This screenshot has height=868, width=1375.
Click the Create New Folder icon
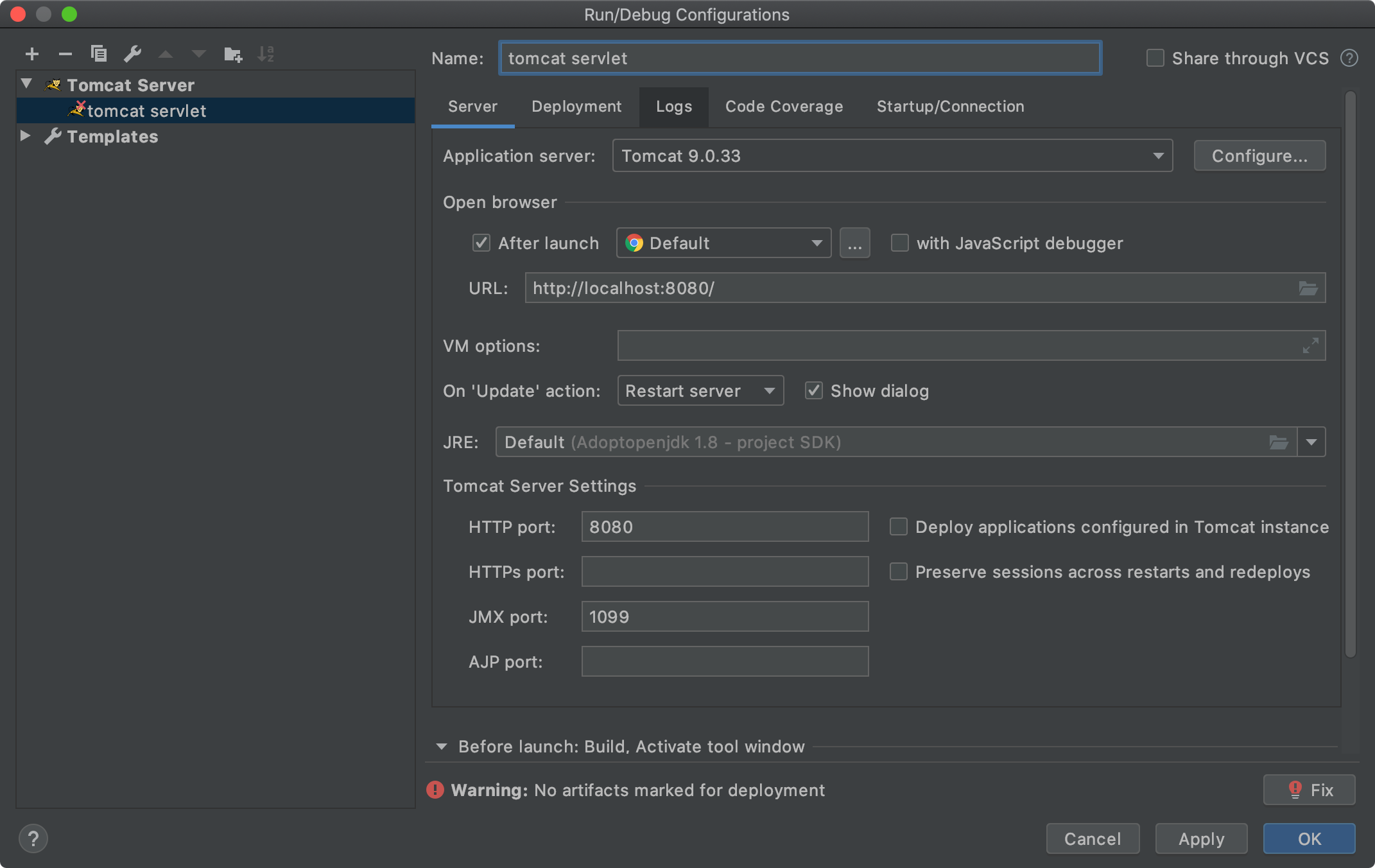pos(232,55)
